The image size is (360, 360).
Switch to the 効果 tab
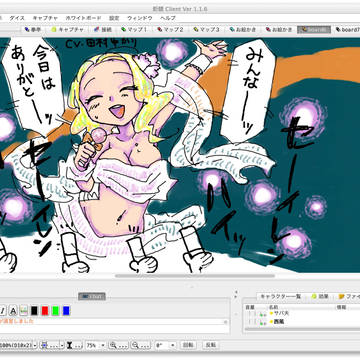click(320, 296)
